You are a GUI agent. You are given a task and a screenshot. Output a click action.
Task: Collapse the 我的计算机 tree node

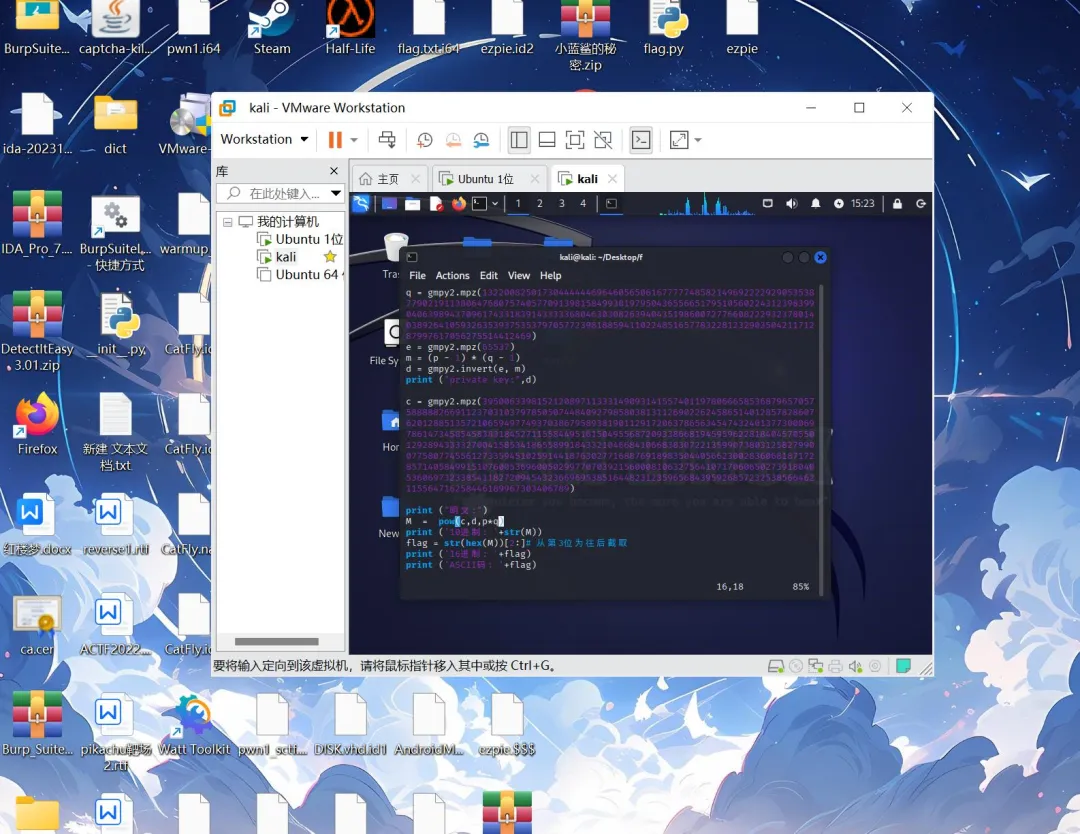227,222
